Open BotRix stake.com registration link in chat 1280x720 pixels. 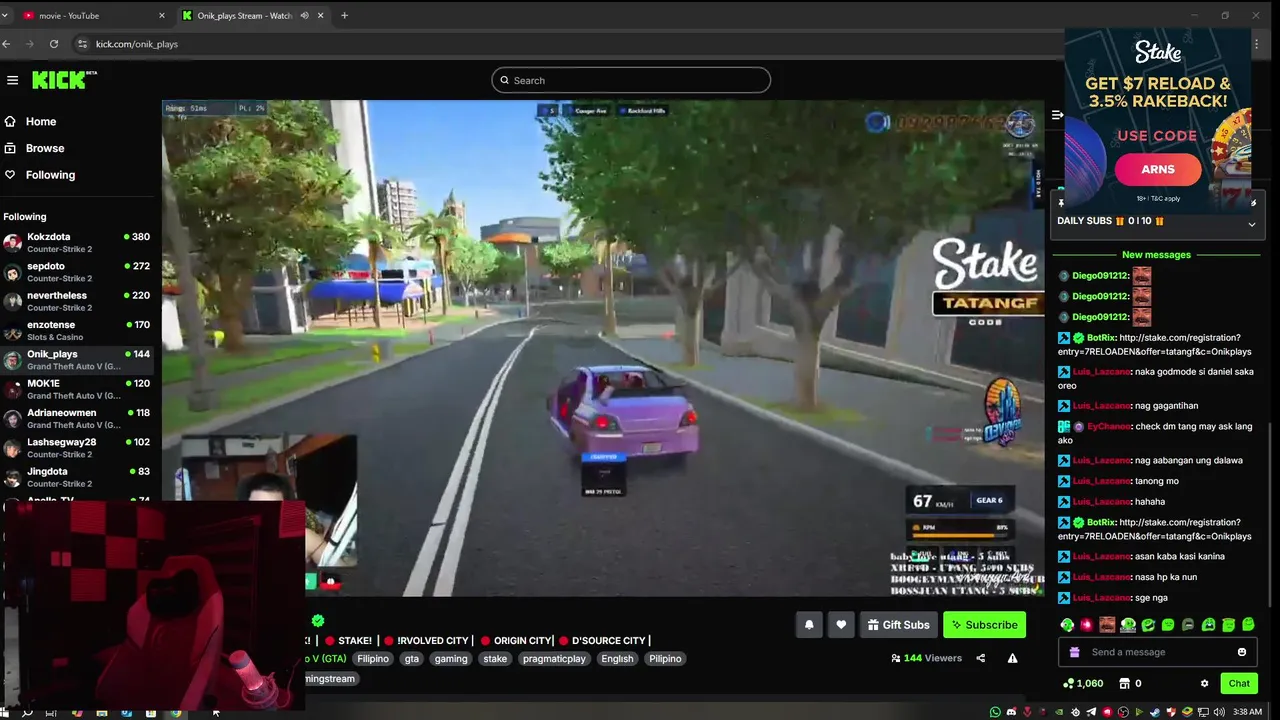(x=1155, y=345)
